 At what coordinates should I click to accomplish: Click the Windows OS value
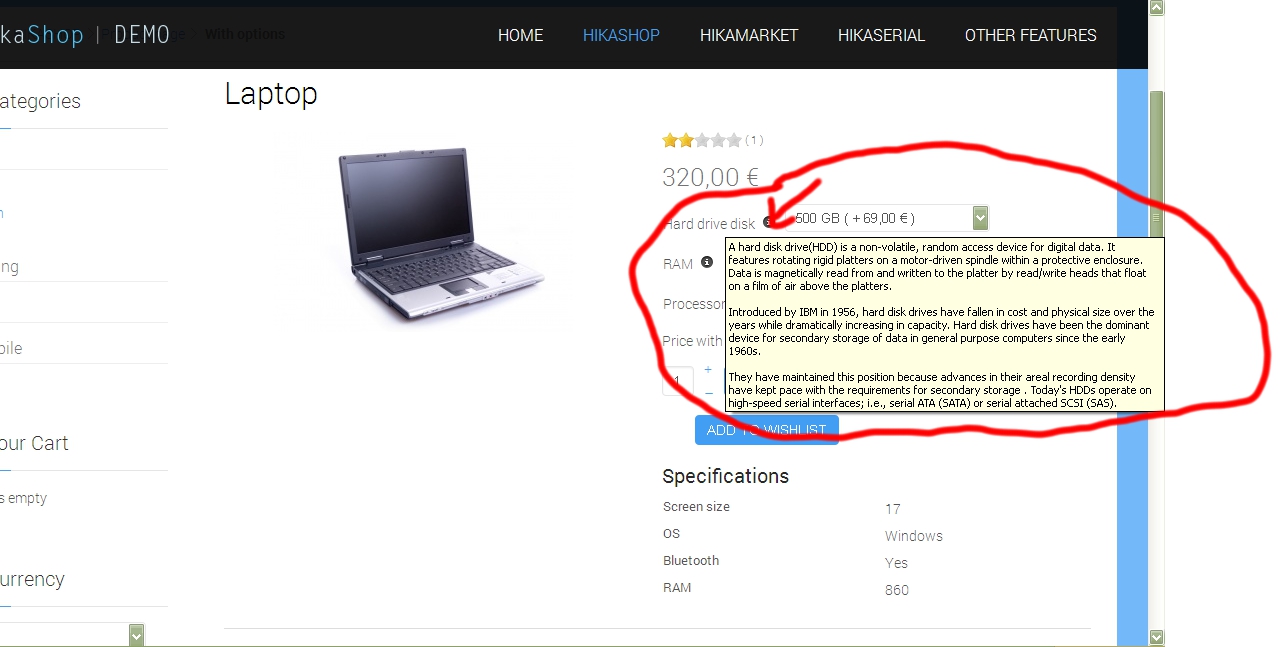pyautogui.click(x=914, y=536)
